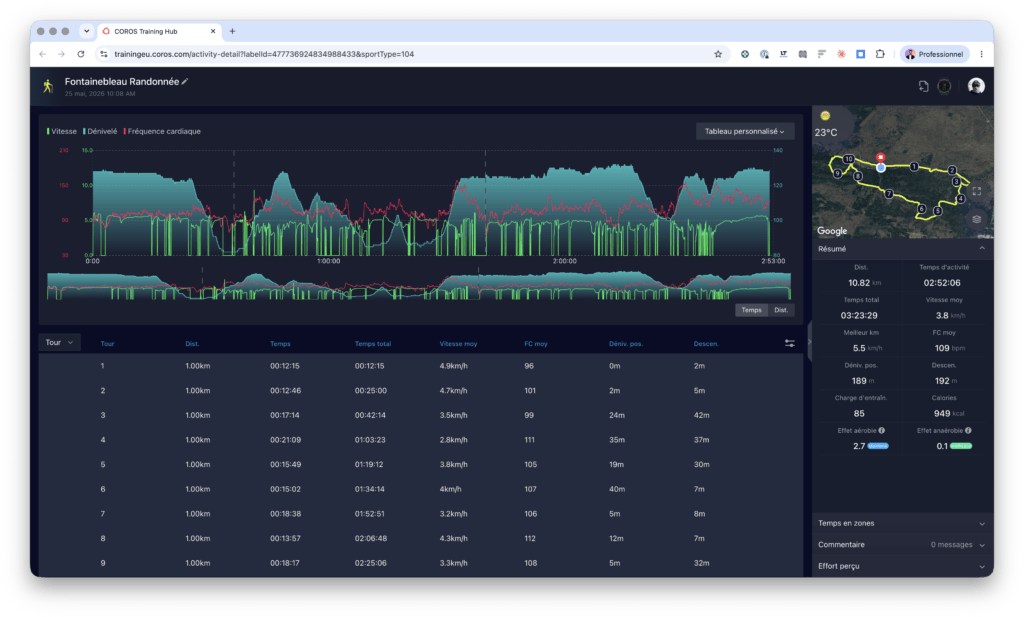Image resolution: width=1024 pixels, height=617 pixels.
Task: Select the COROS Training Hub tab
Action: click(x=157, y=31)
